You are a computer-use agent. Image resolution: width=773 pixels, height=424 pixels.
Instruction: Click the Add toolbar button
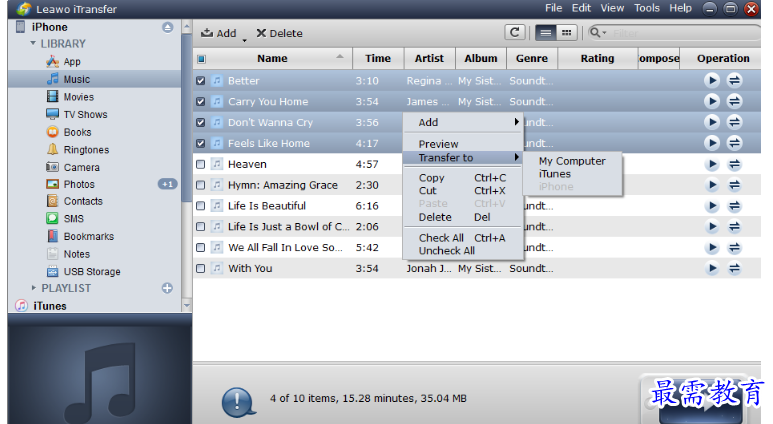[x=219, y=33]
